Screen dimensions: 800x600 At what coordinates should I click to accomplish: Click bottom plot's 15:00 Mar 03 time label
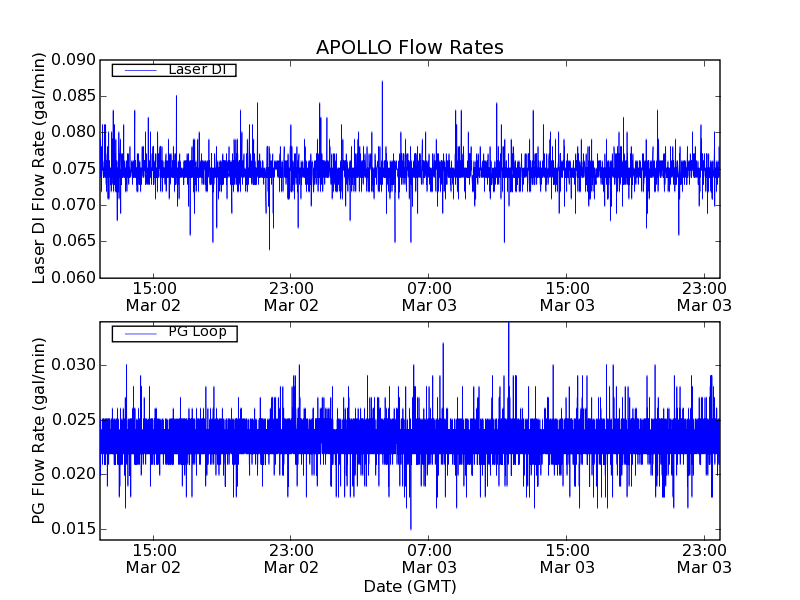(x=567, y=558)
